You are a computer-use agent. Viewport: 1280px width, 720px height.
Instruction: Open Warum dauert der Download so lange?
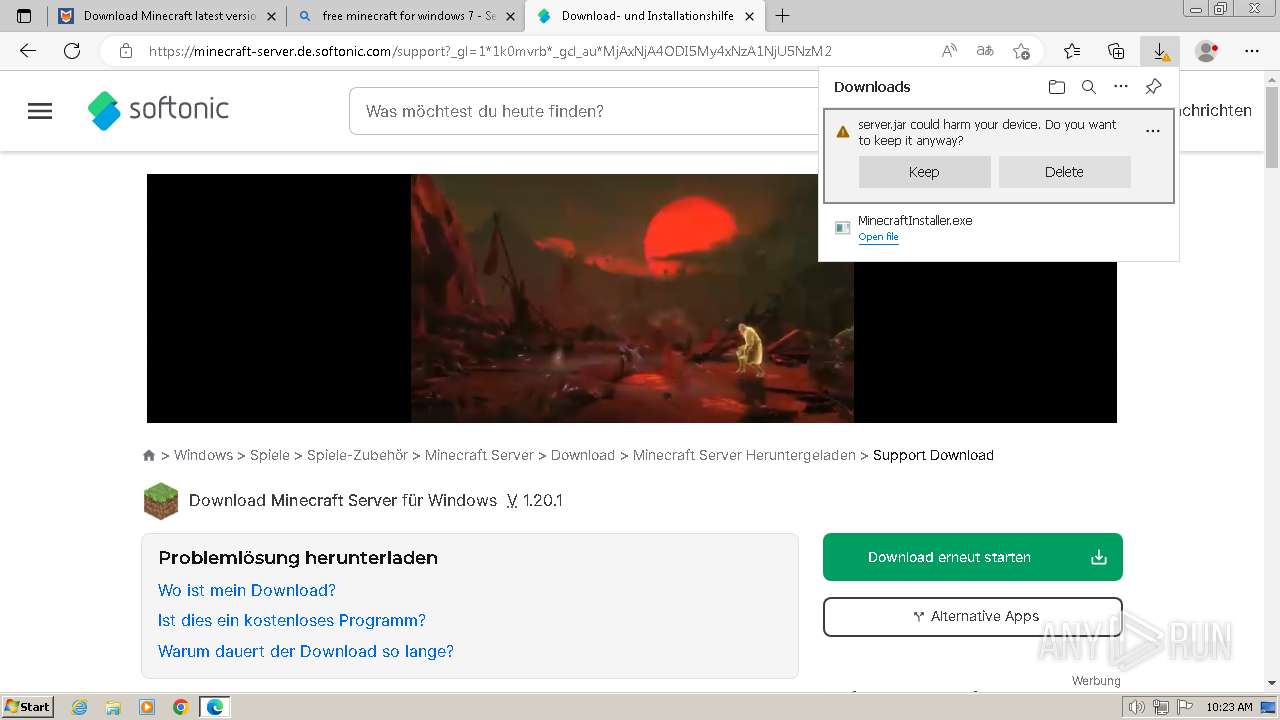(306, 651)
